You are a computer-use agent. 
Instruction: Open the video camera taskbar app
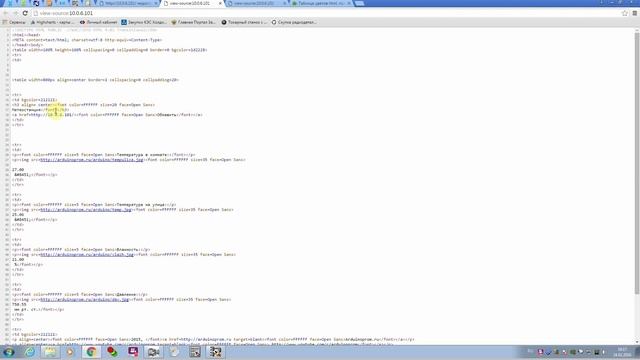(x=153, y=352)
